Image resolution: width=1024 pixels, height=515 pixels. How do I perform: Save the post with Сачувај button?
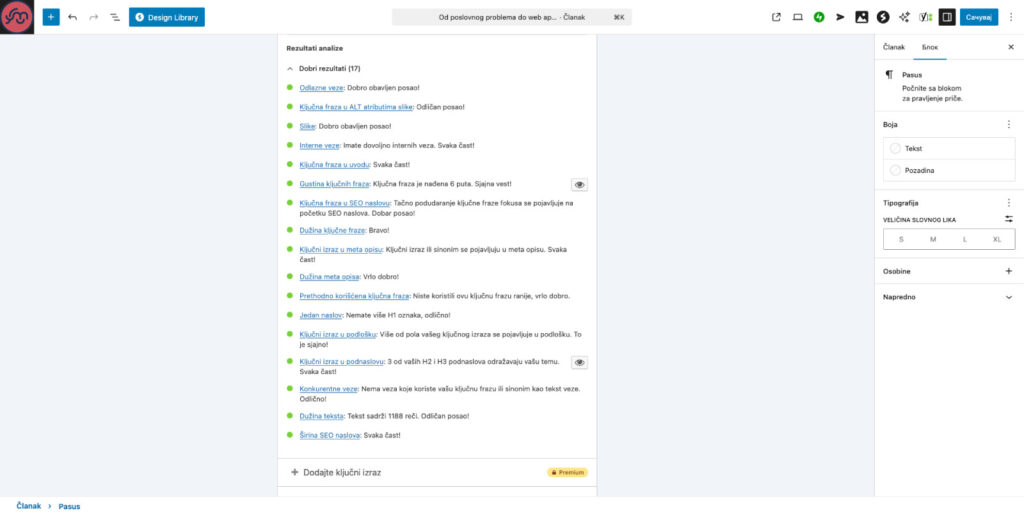978,18
